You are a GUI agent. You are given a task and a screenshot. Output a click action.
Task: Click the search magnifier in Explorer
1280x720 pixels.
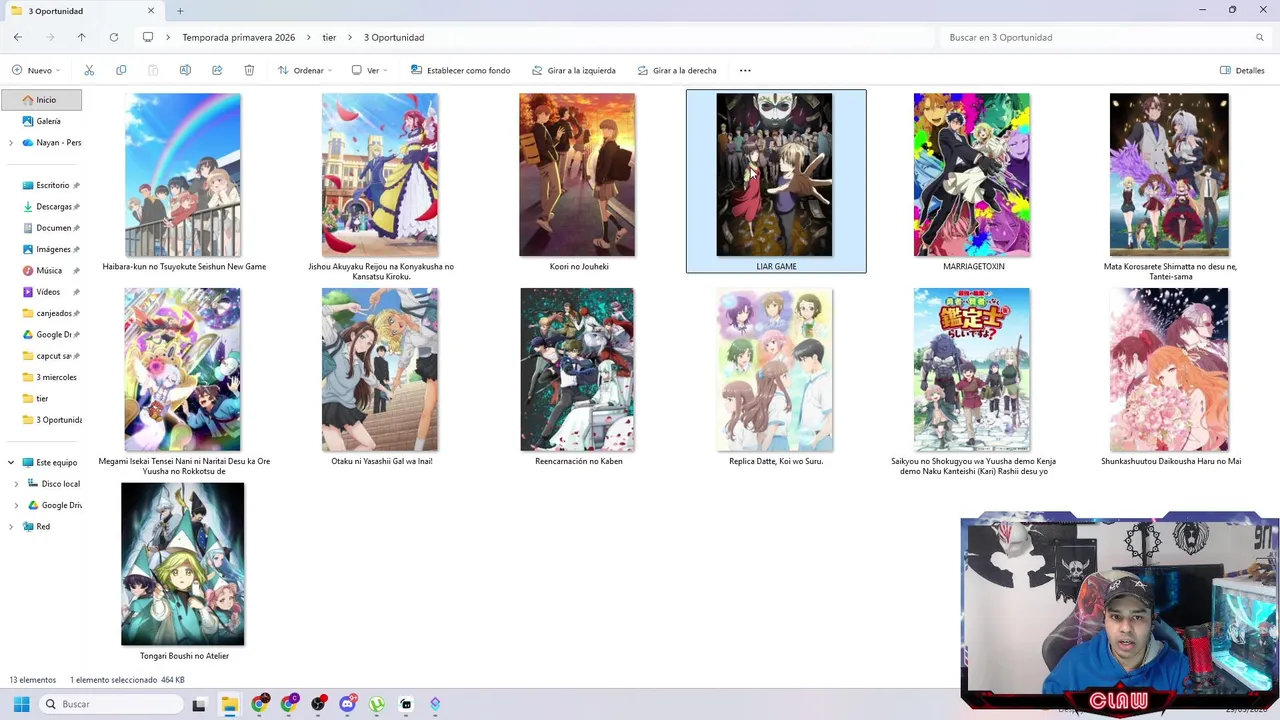(x=1260, y=37)
